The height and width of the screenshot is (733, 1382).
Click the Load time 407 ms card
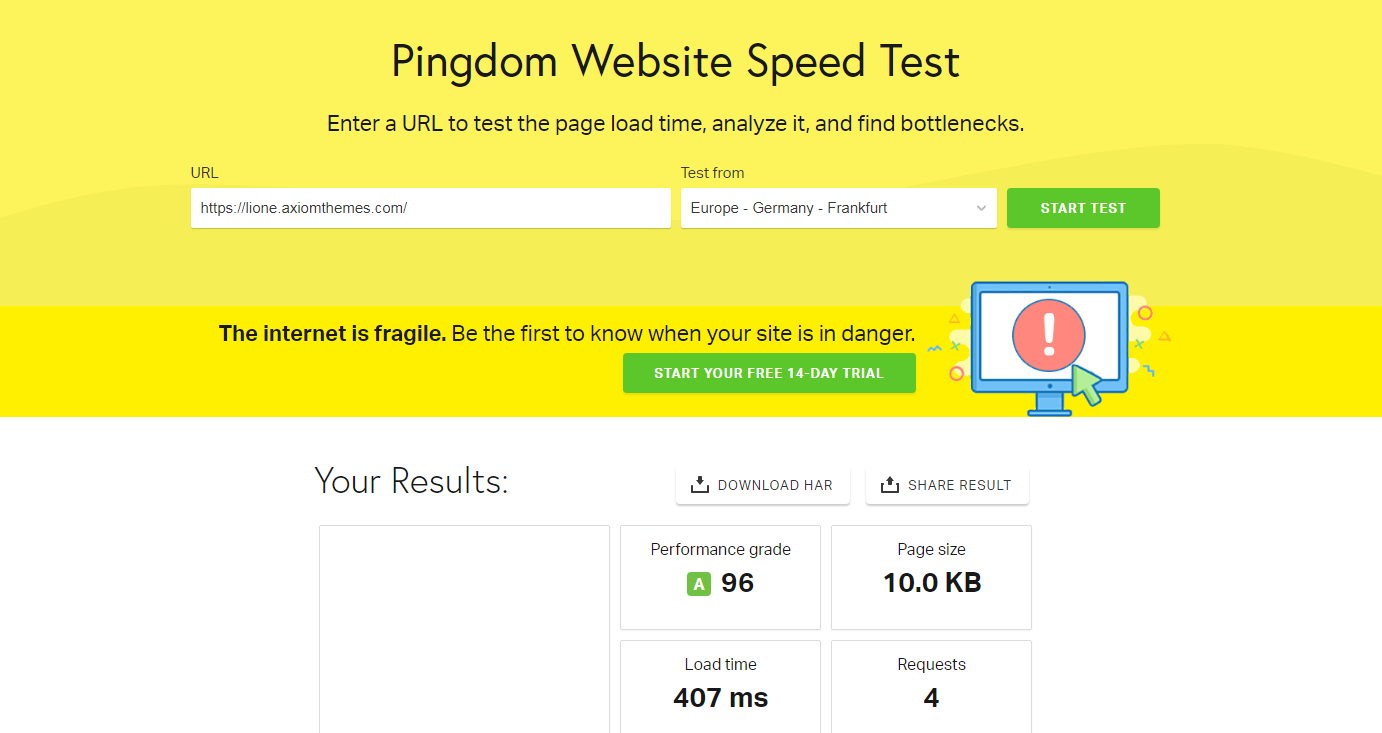click(x=720, y=687)
